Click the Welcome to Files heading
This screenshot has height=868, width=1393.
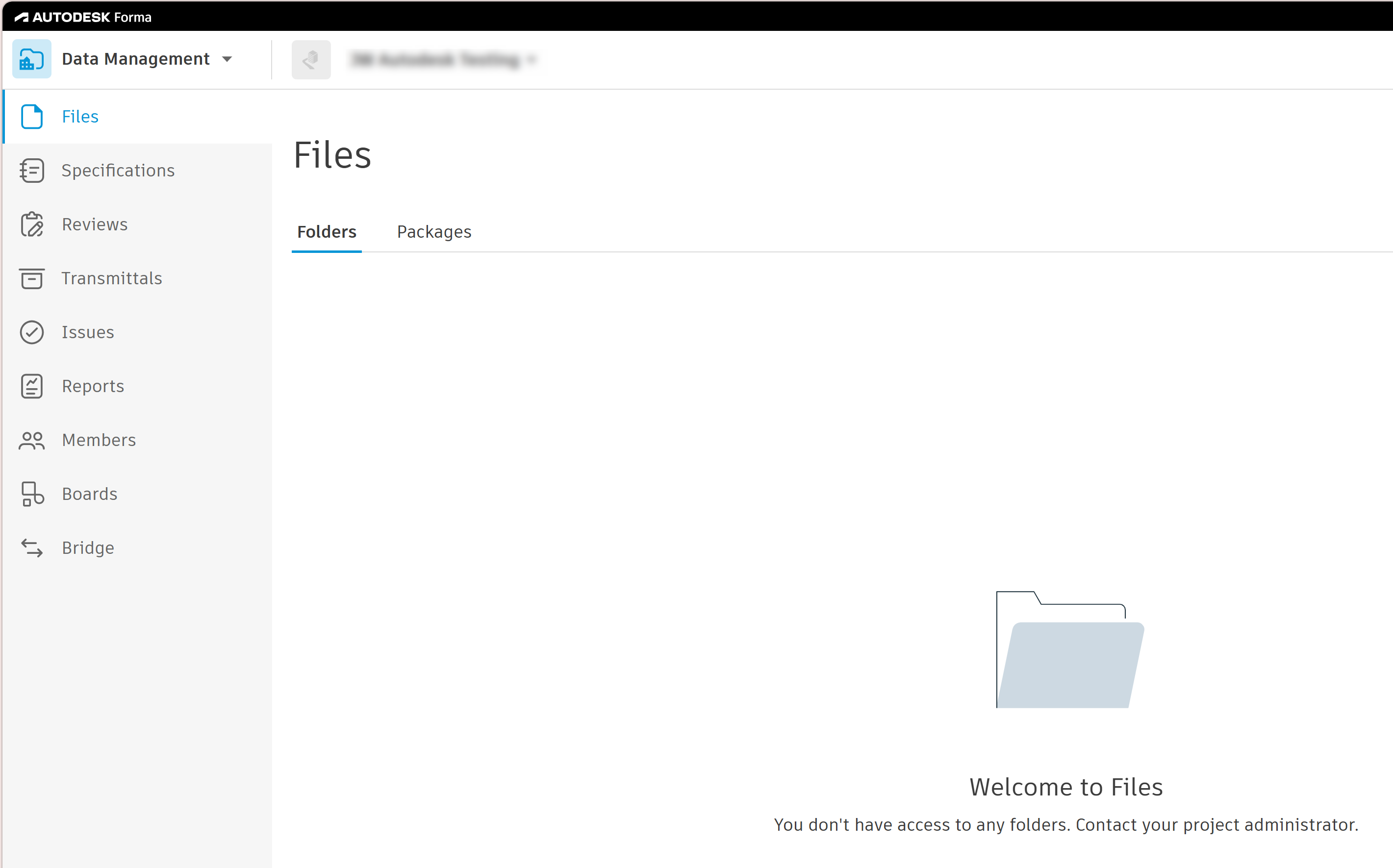pyautogui.click(x=1066, y=787)
